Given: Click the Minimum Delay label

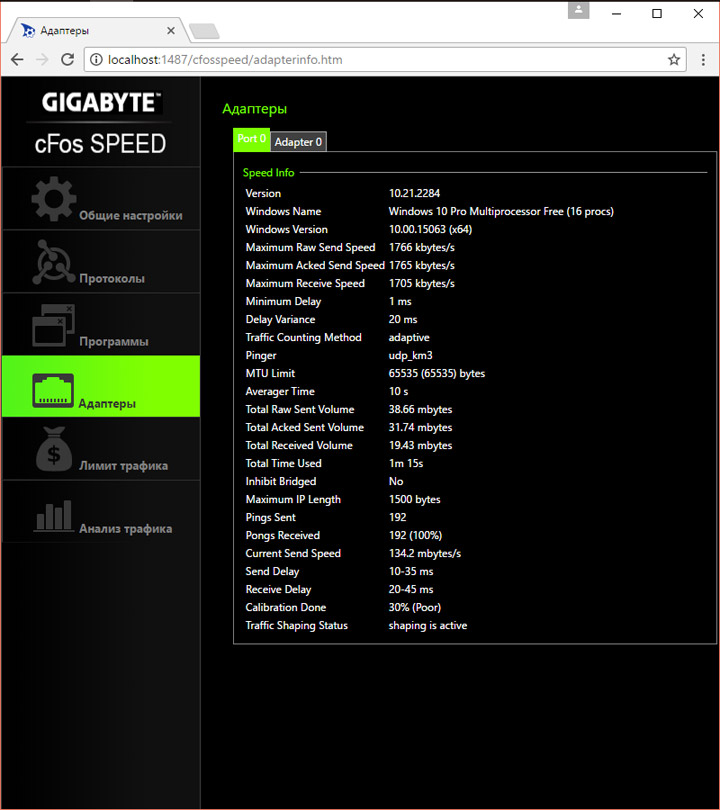Looking at the screenshot, I should point(283,301).
